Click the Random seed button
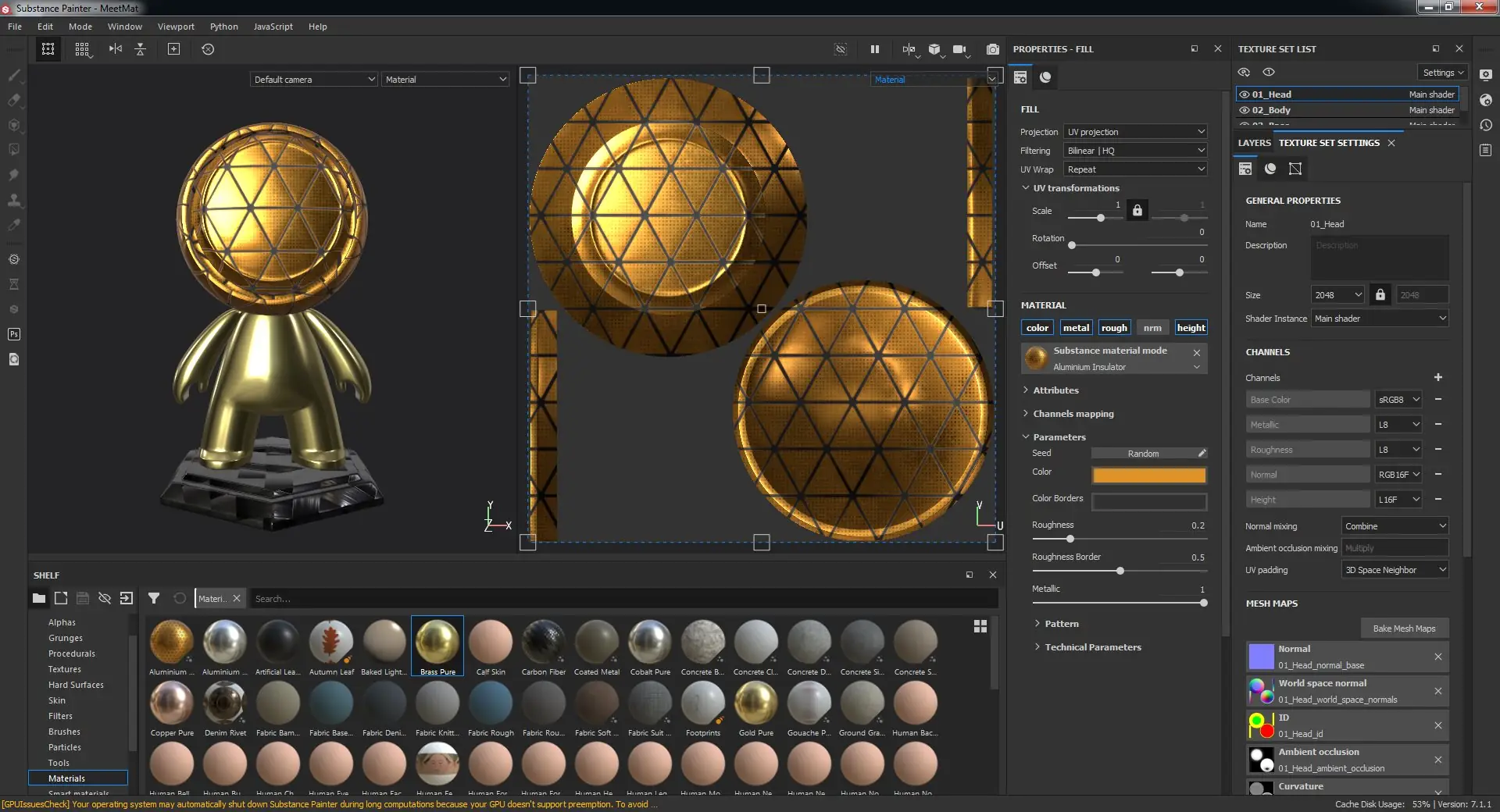 [x=1143, y=454]
